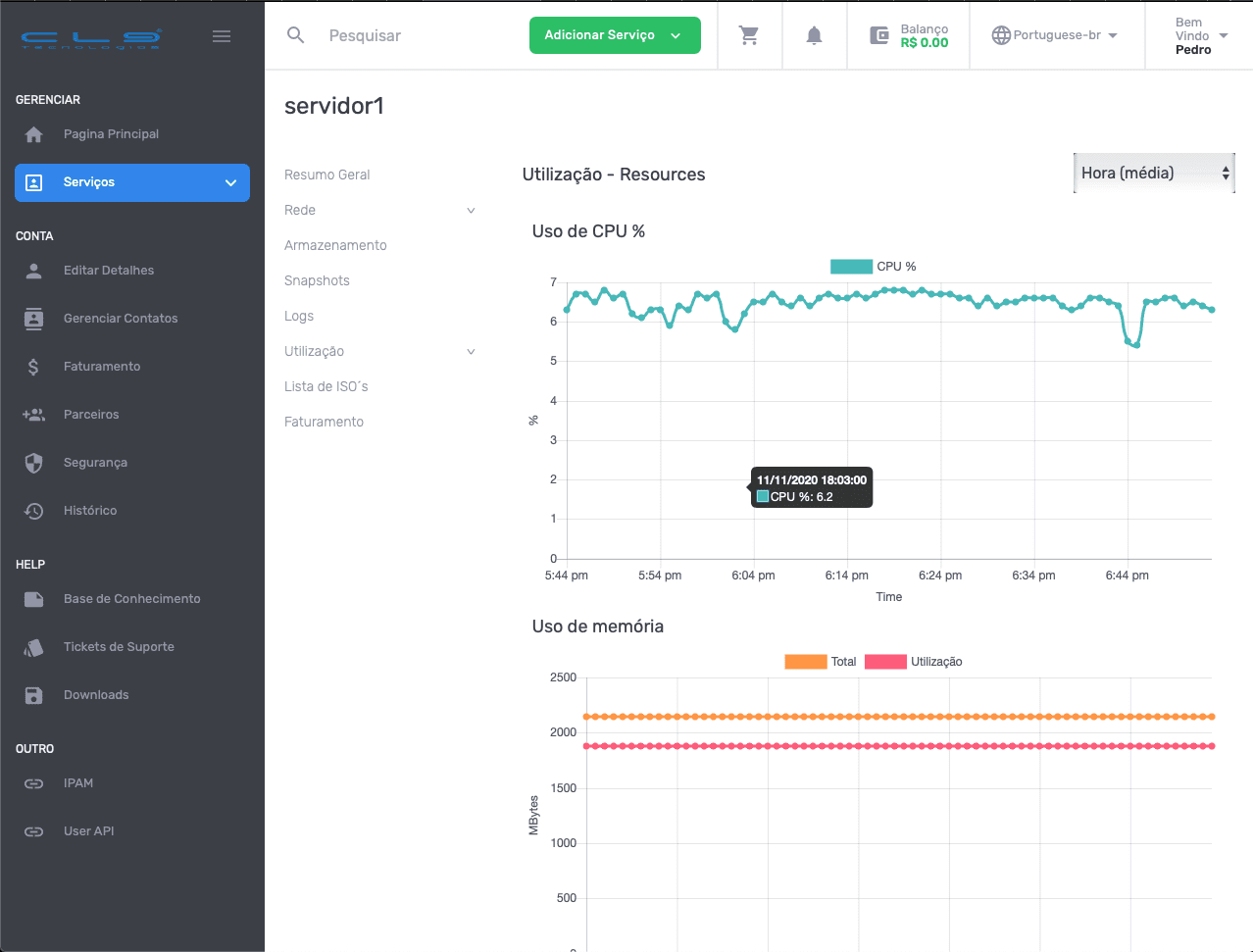Screen dimensions: 1253x952
Task: Open notifications bell icon
Action: [814, 35]
